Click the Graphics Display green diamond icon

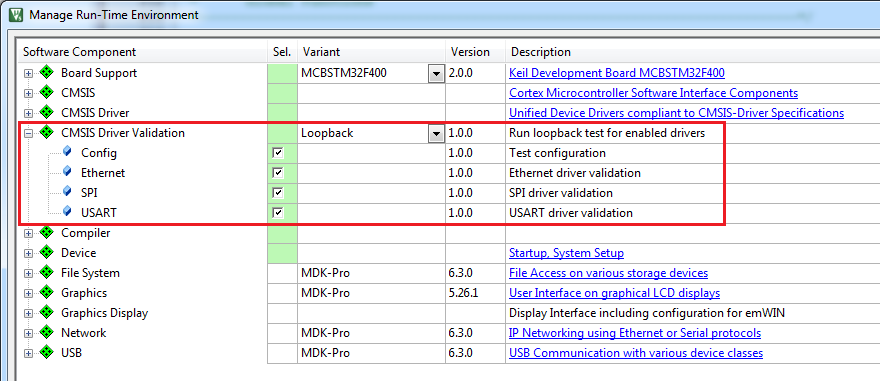click(x=47, y=313)
